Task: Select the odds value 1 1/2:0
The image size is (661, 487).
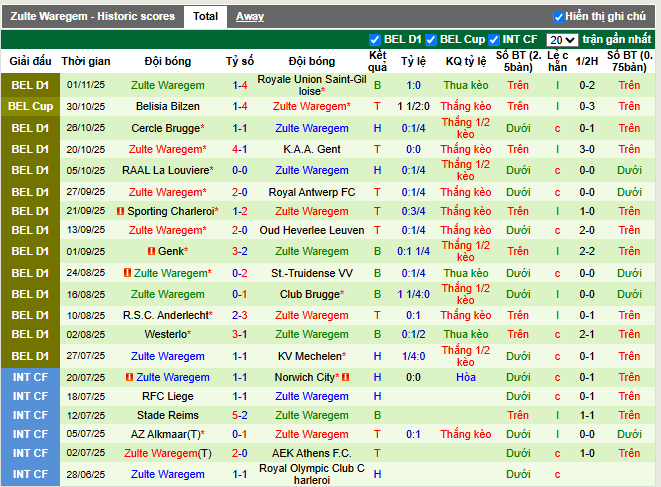Action: 414,106
